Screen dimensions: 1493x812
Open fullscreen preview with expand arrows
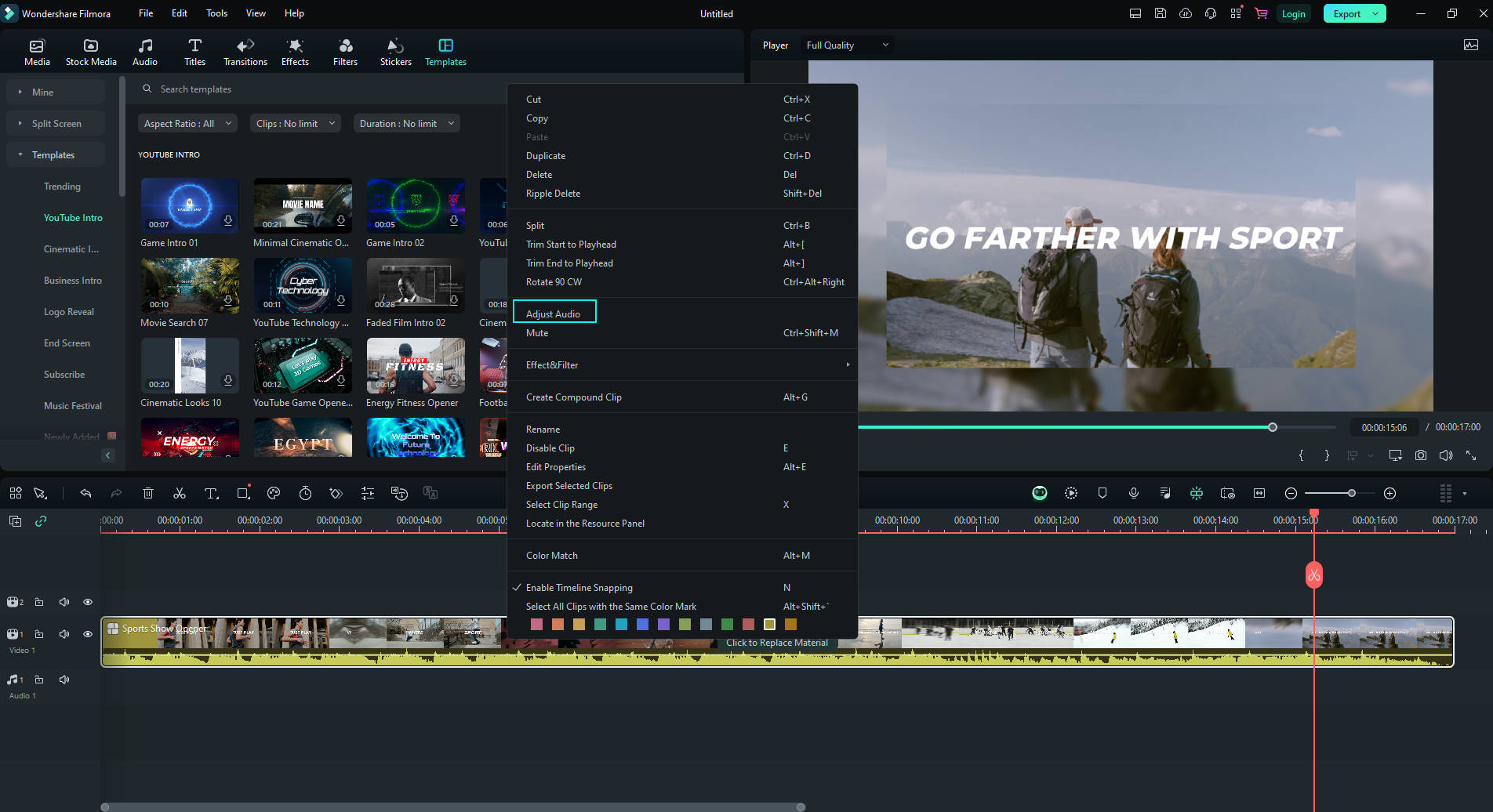click(x=1471, y=455)
